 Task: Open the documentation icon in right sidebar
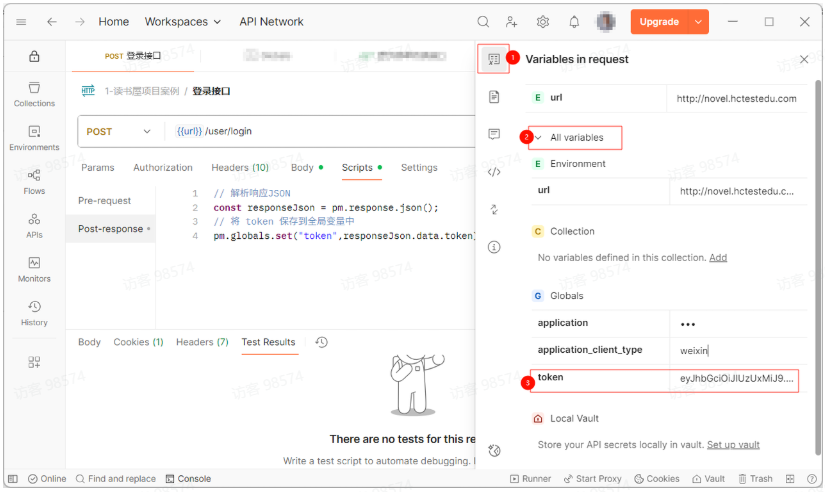point(494,97)
